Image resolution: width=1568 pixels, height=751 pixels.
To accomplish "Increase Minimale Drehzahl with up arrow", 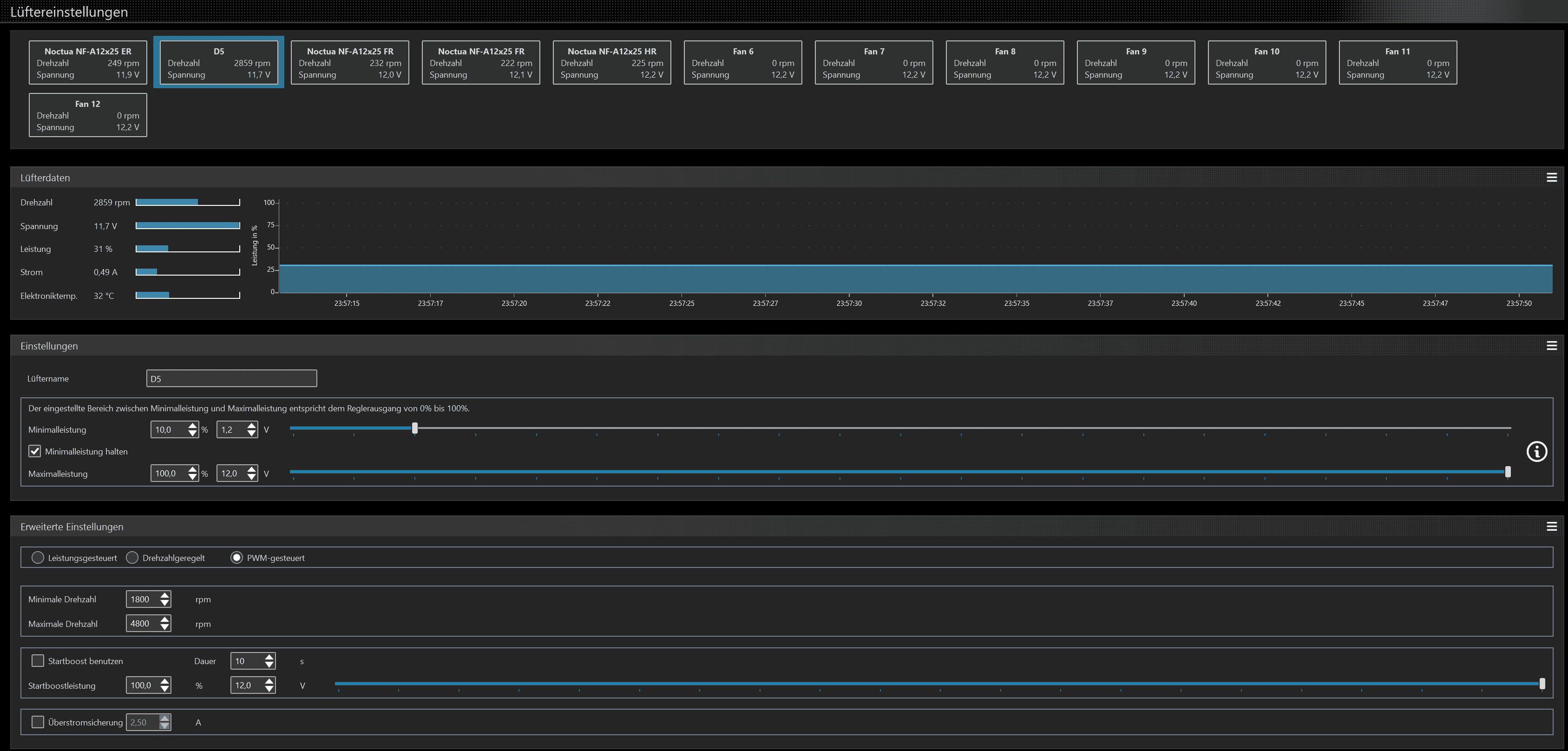I will click(x=164, y=595).
